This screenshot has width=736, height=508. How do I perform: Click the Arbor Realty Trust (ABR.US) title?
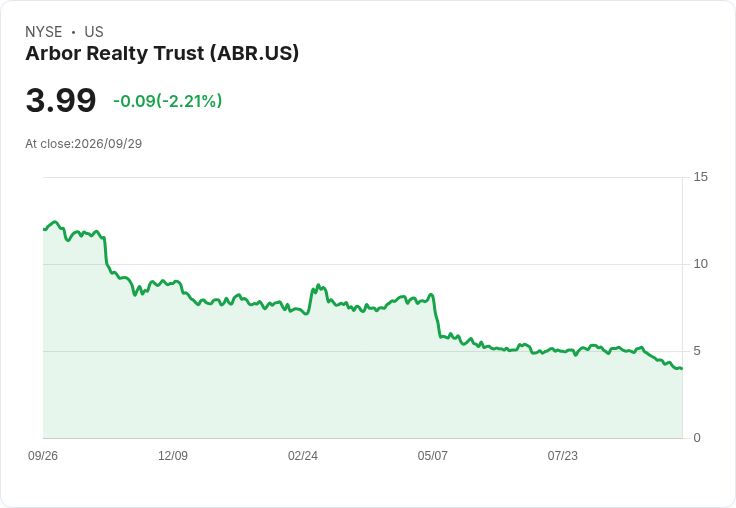tap(162, 53)
